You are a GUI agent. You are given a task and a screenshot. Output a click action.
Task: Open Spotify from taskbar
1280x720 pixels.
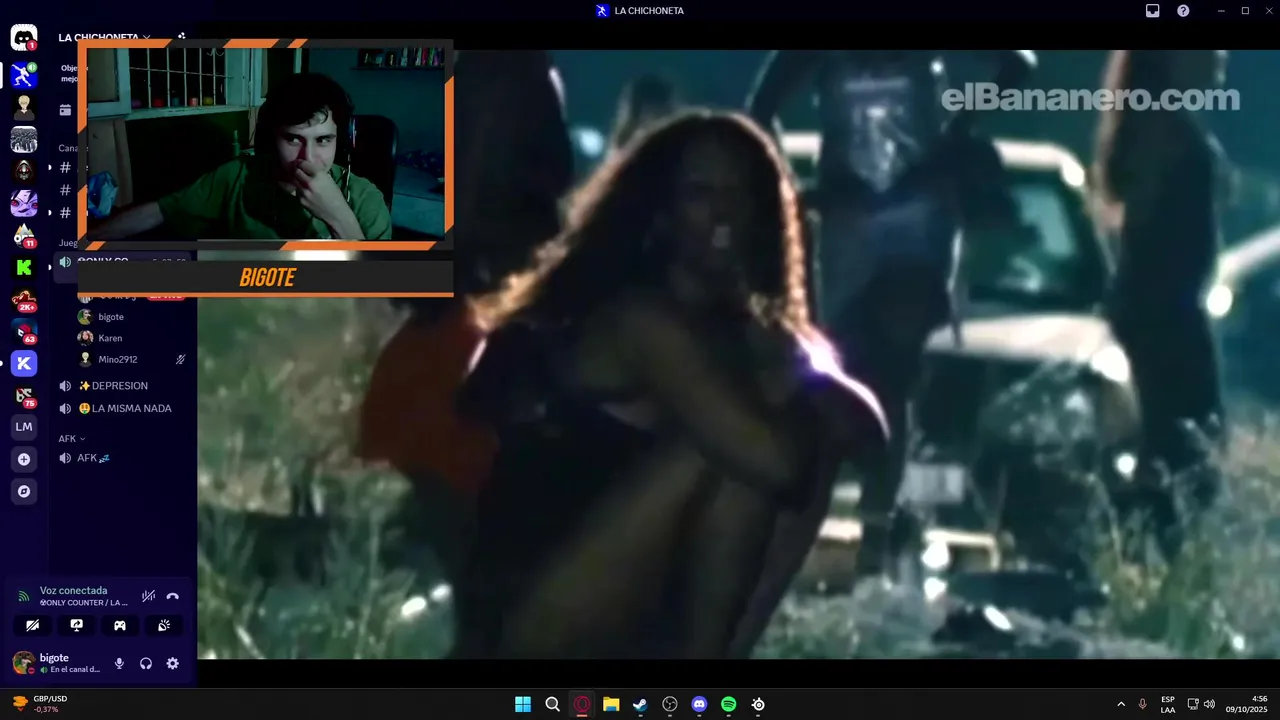click(729, 704)
